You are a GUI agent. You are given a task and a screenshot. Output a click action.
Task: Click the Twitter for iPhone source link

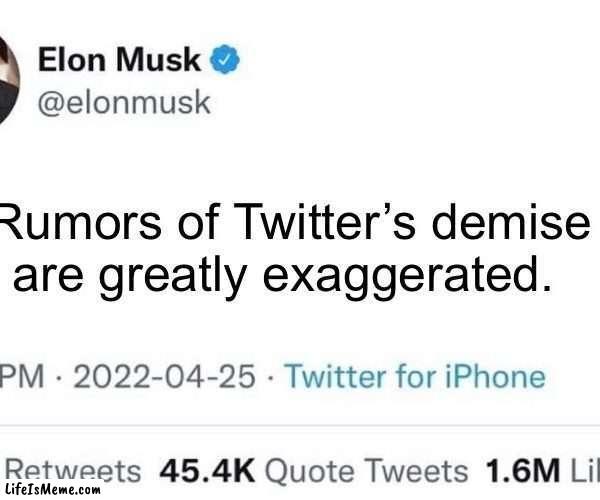tap(415, 377)
